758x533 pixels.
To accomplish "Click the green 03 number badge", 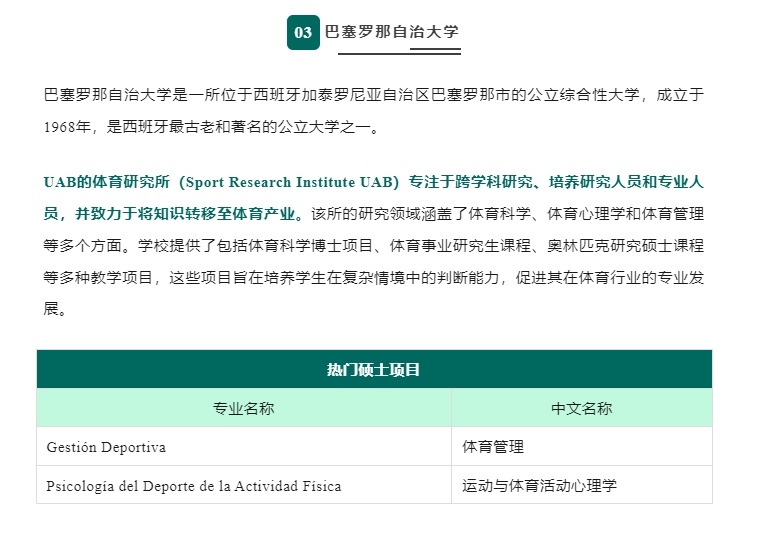I will click(303, 32).
